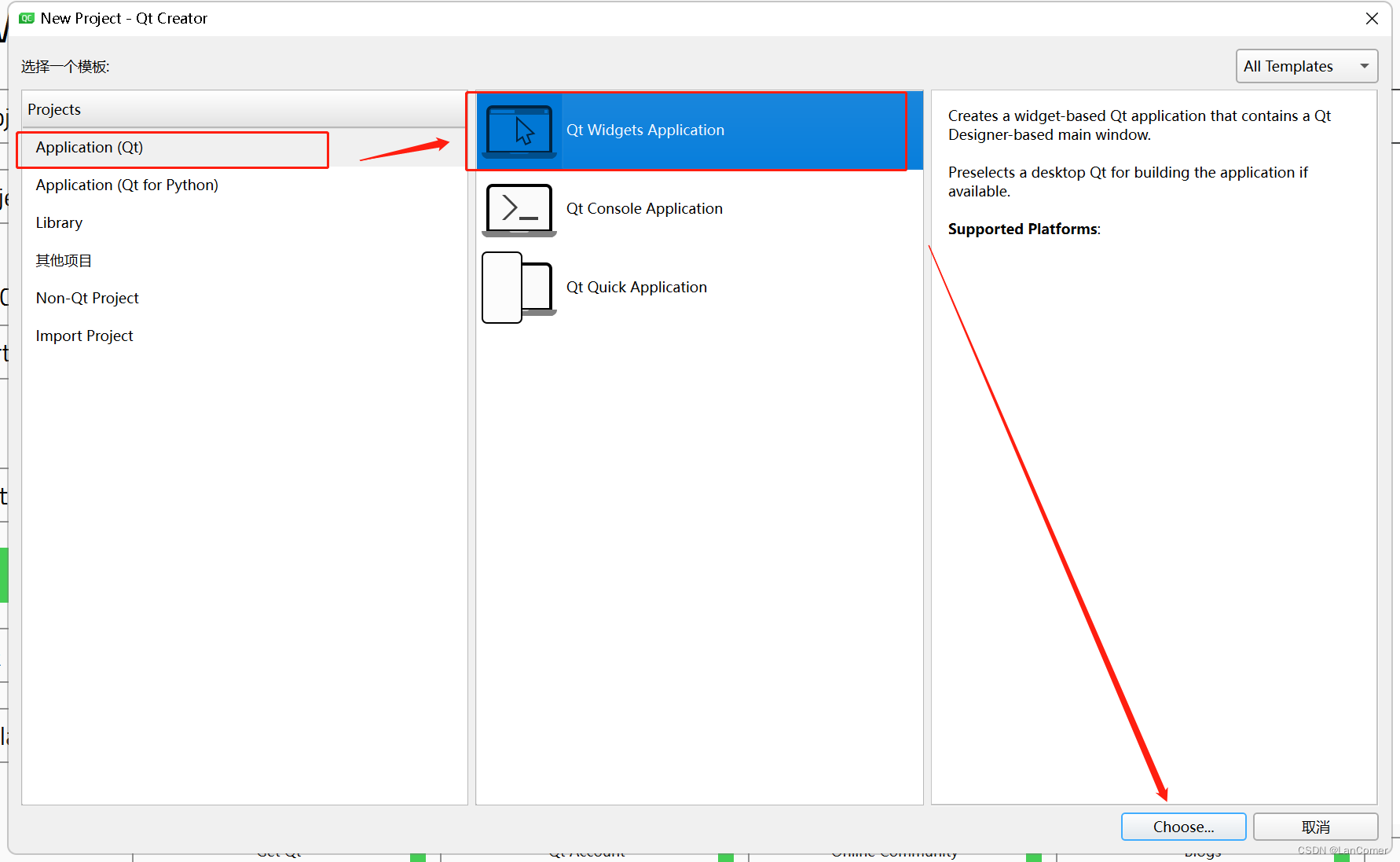Select Application (Qt) category

(x=244, y=148)
